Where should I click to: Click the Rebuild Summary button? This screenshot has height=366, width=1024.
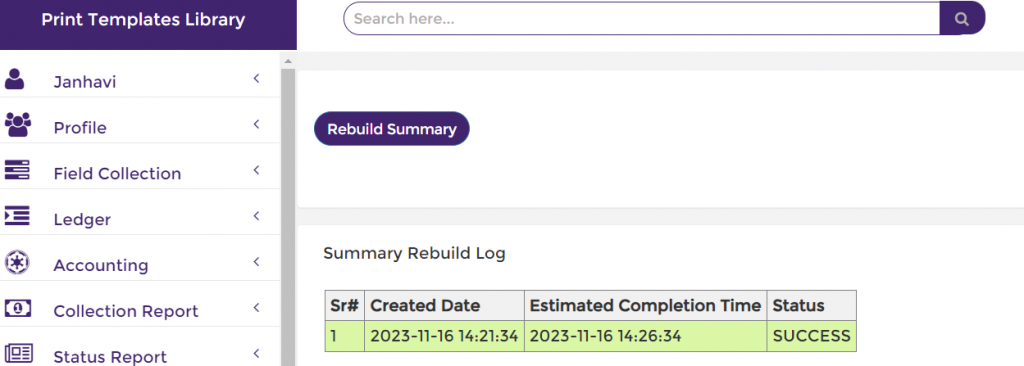[x=392, y=129]
